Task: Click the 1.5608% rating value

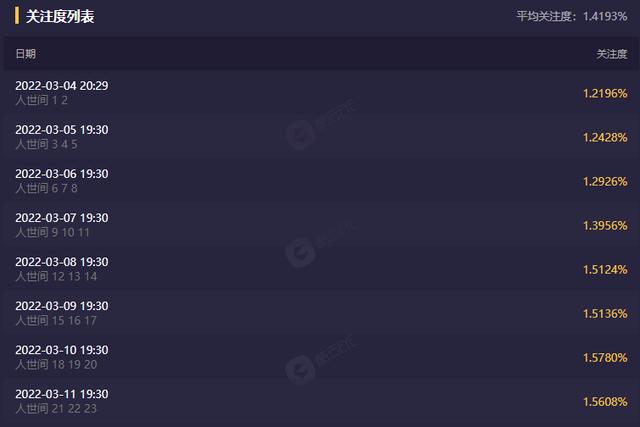Action: (x=605, y=402)
